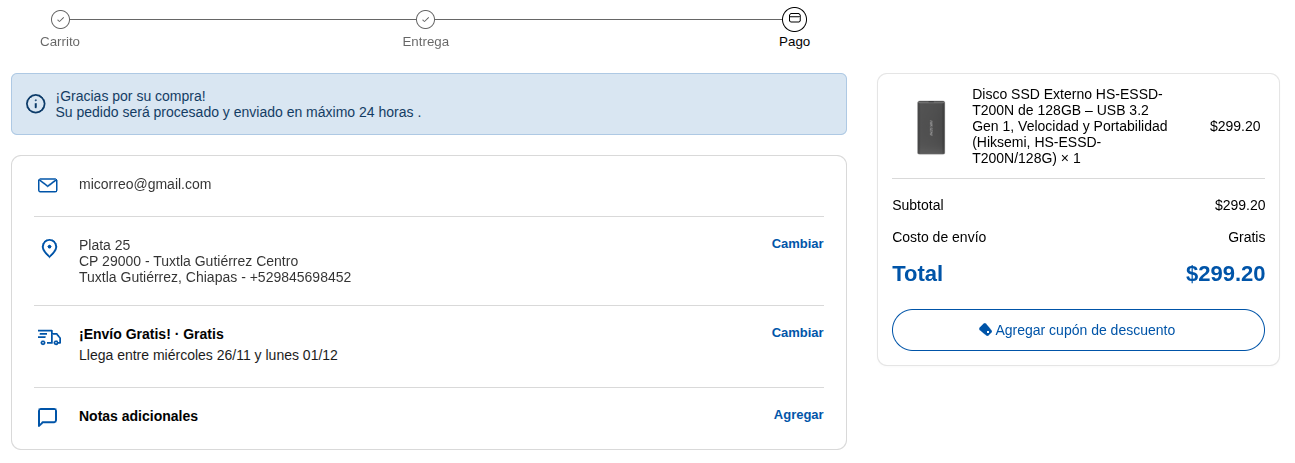This screenshot has width=1295, height=463.
Task: Click the Pago step card icon
Action: pos(794,19)
